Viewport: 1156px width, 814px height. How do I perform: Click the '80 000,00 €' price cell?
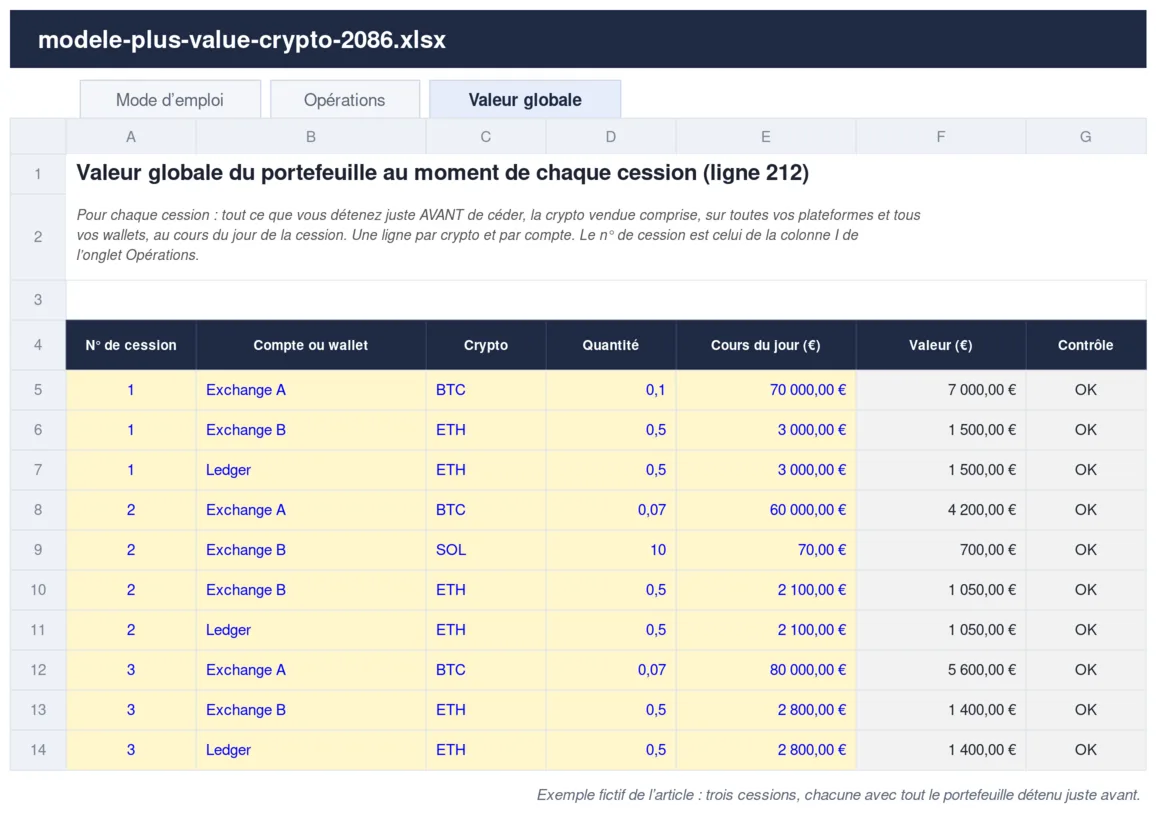tap(766, 670)
